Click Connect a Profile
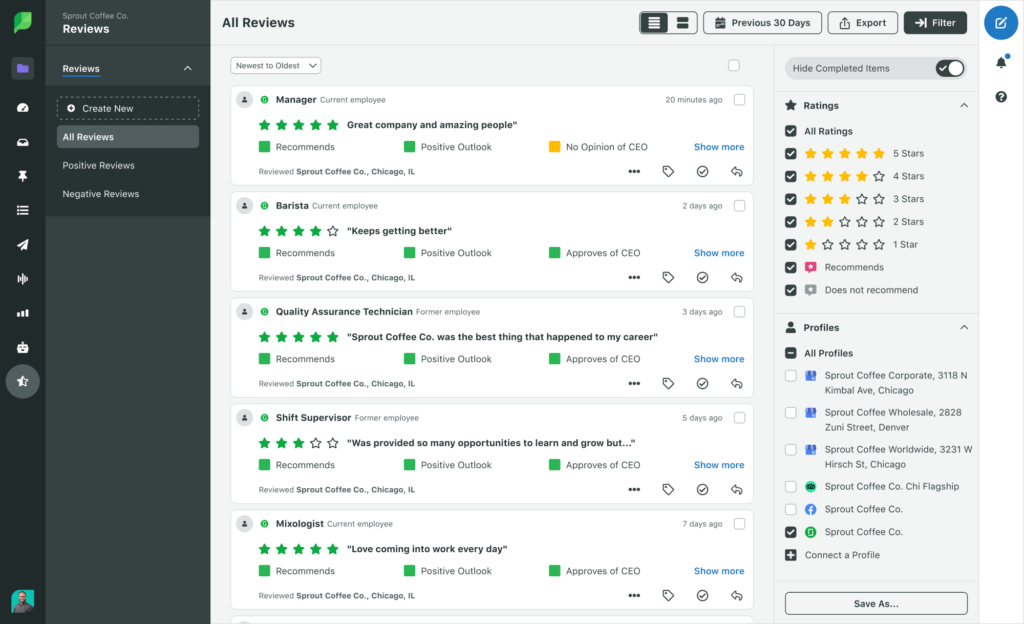 tap(842, 555)
